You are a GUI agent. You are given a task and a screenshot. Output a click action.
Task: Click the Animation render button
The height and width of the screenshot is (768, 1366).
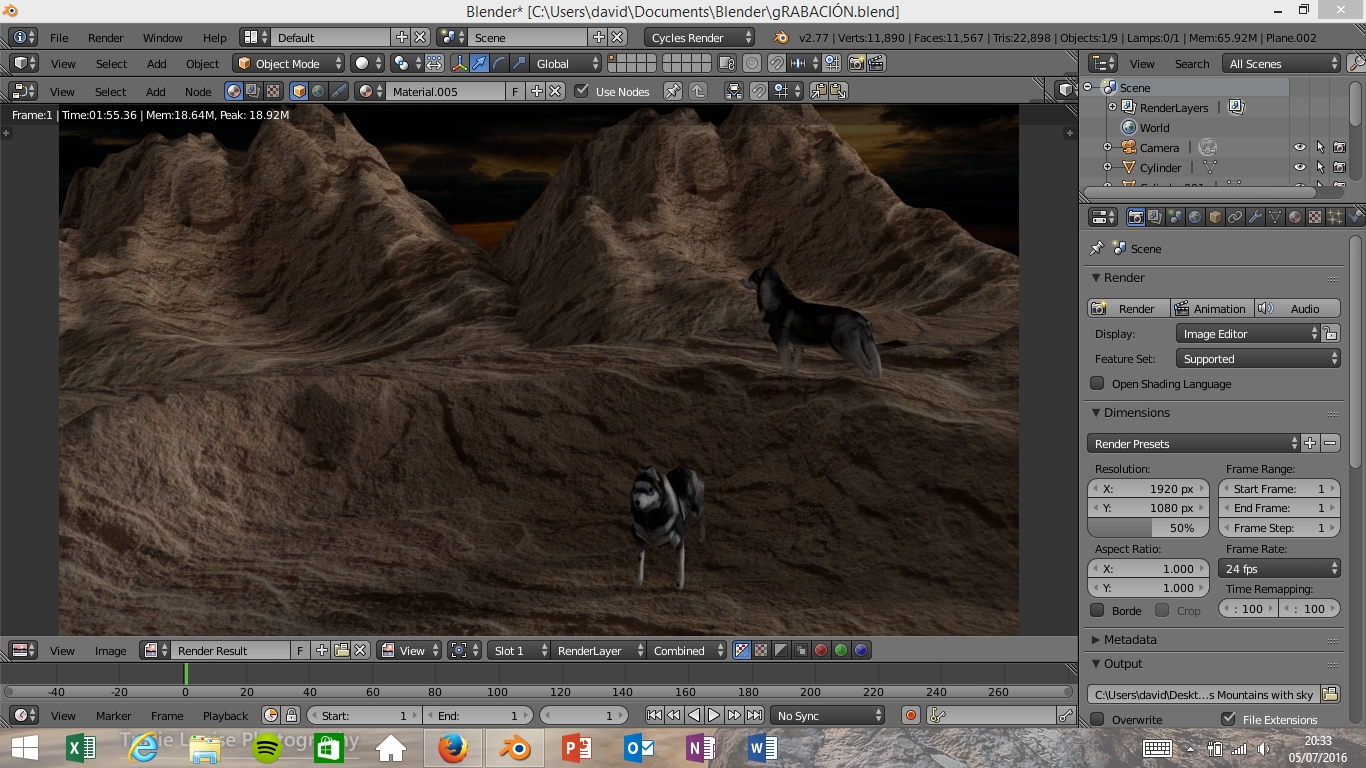[x=1211, y=309]
